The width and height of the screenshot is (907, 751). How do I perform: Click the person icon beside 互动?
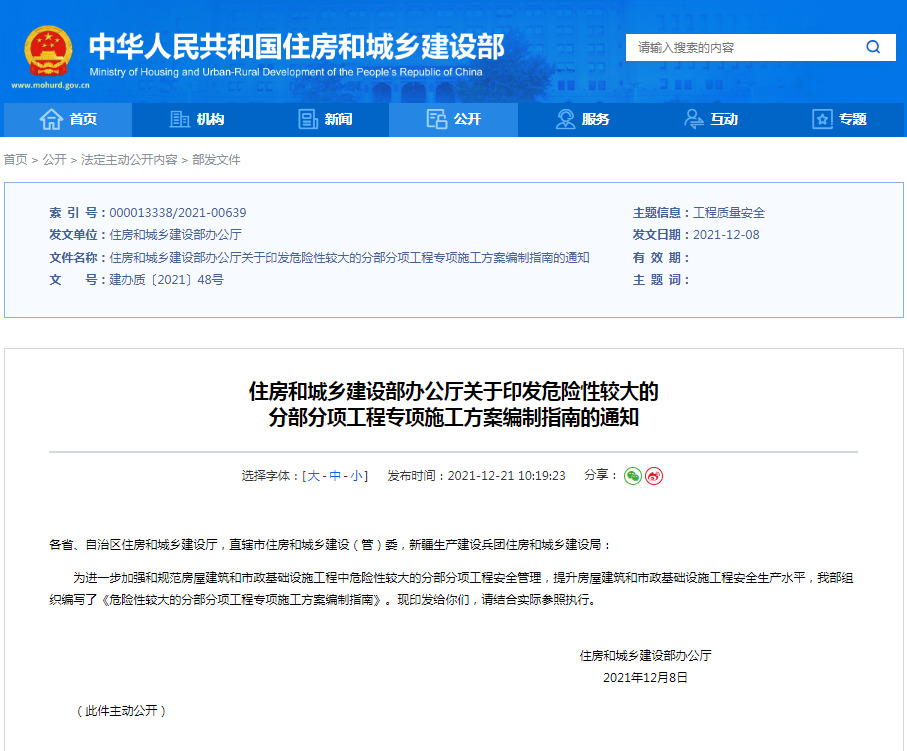tap(694, 119)
